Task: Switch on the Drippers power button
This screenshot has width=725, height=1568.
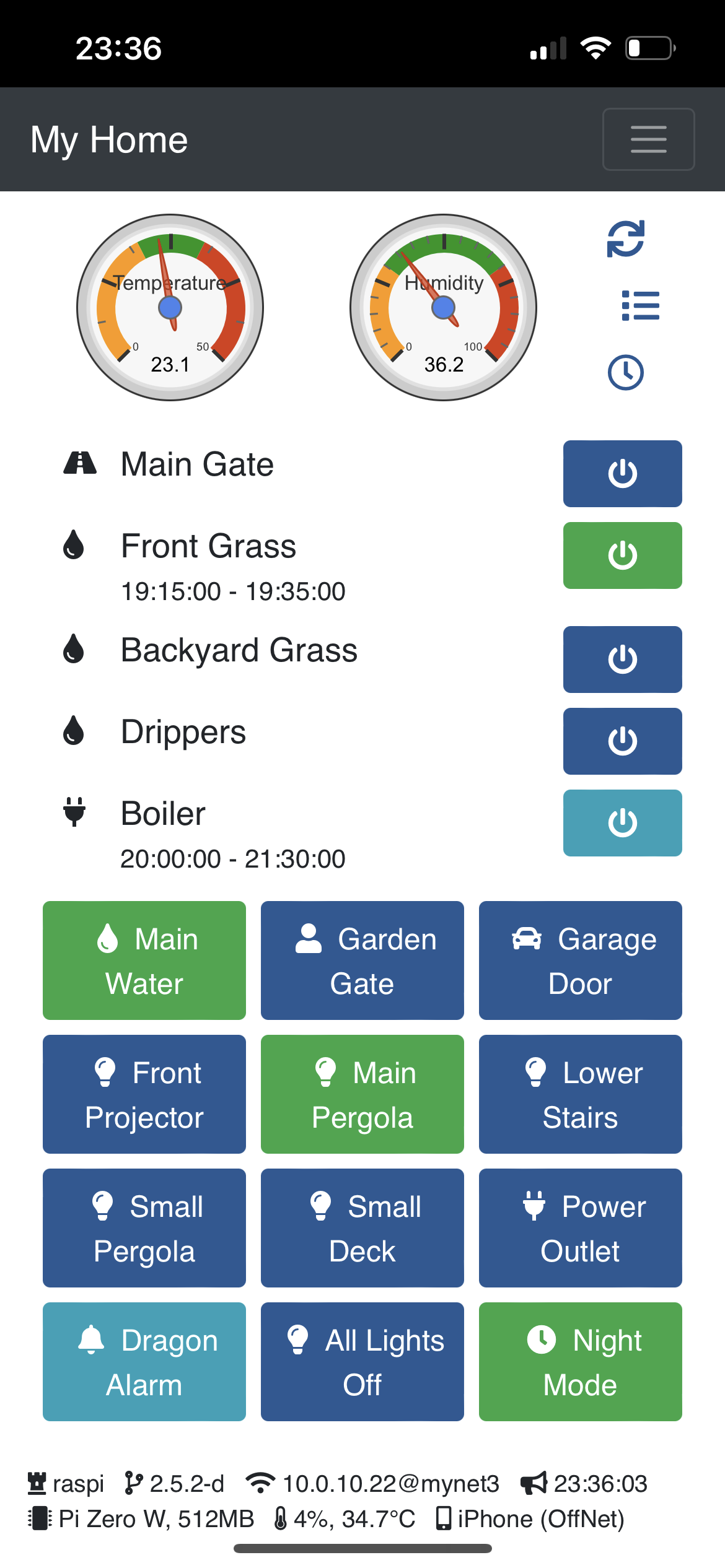Action: click(622, 741)
